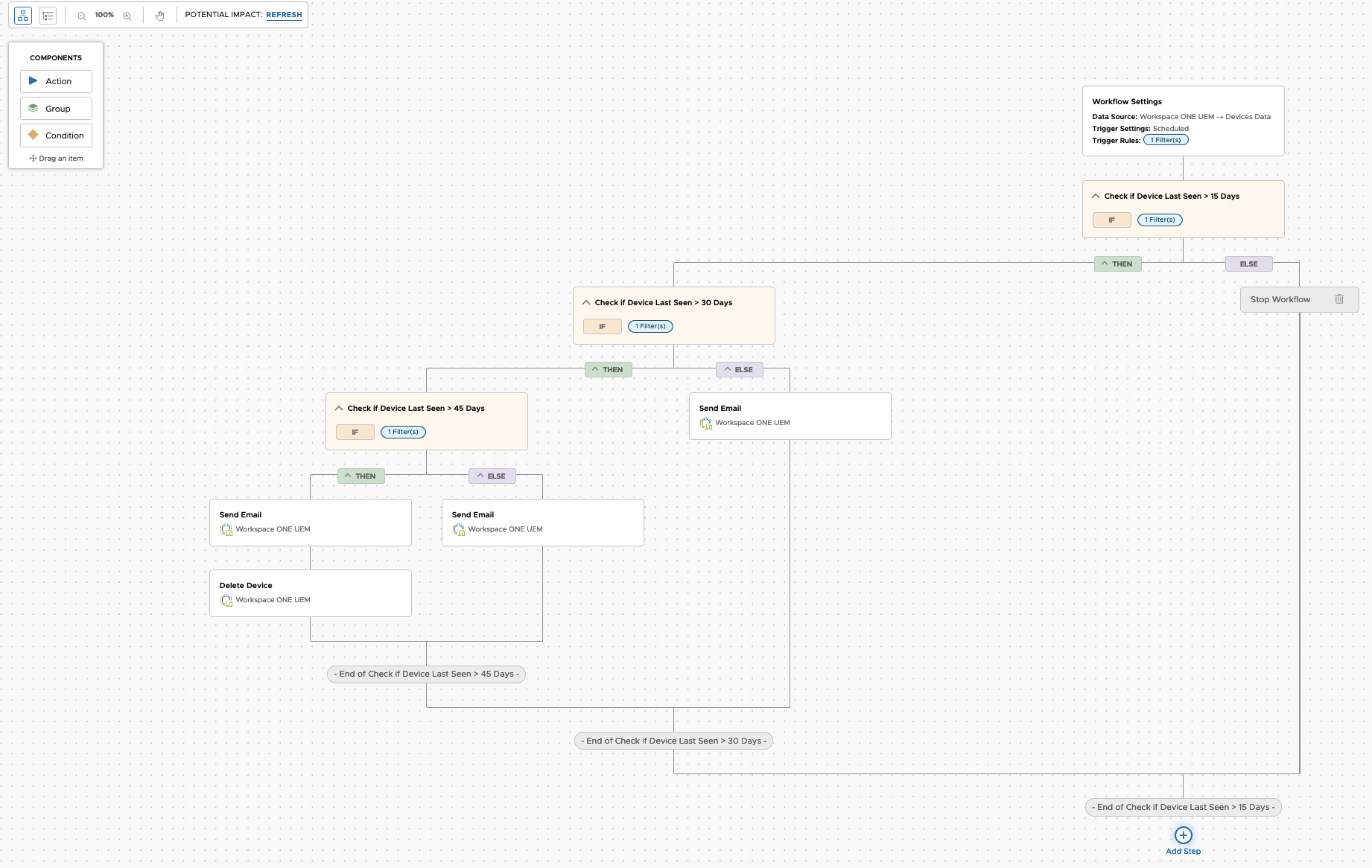Click the Add Step button
The image size is (1372, 868).
pos(1183,835)
